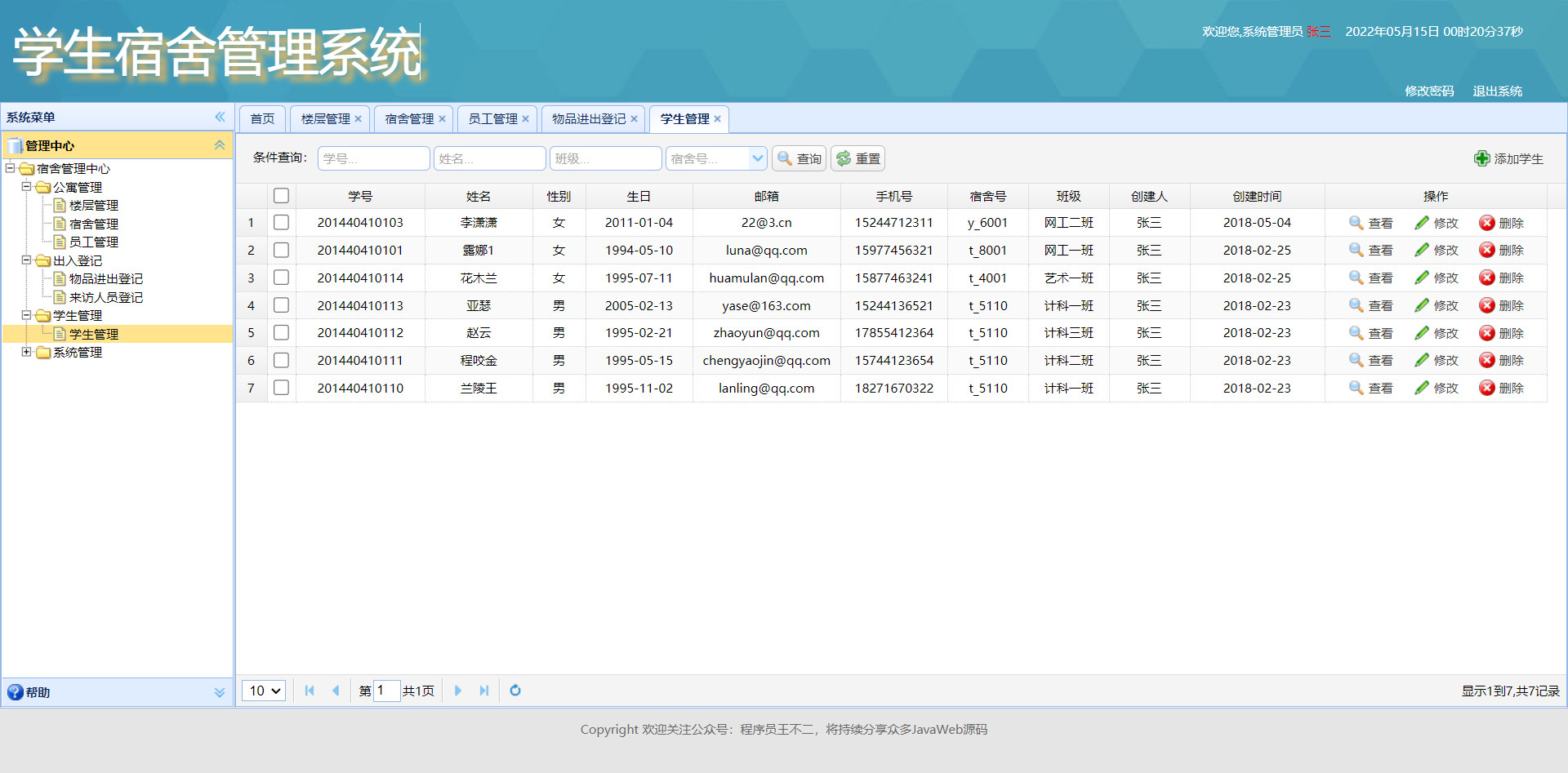This screenshot has width=1568, height=773.
Task: Click the page number input field
Action: point(386,691)
